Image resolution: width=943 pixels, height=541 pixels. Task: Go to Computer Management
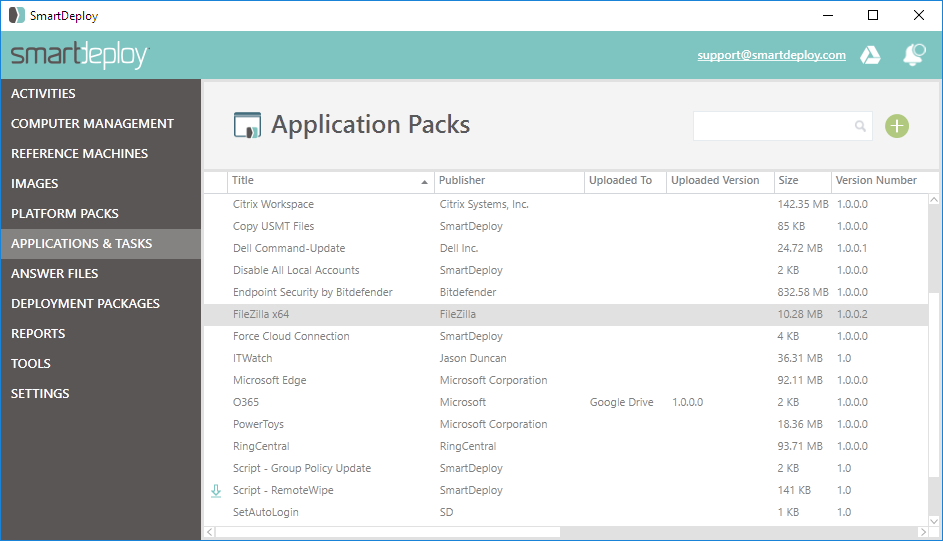[x=100, y=124]
